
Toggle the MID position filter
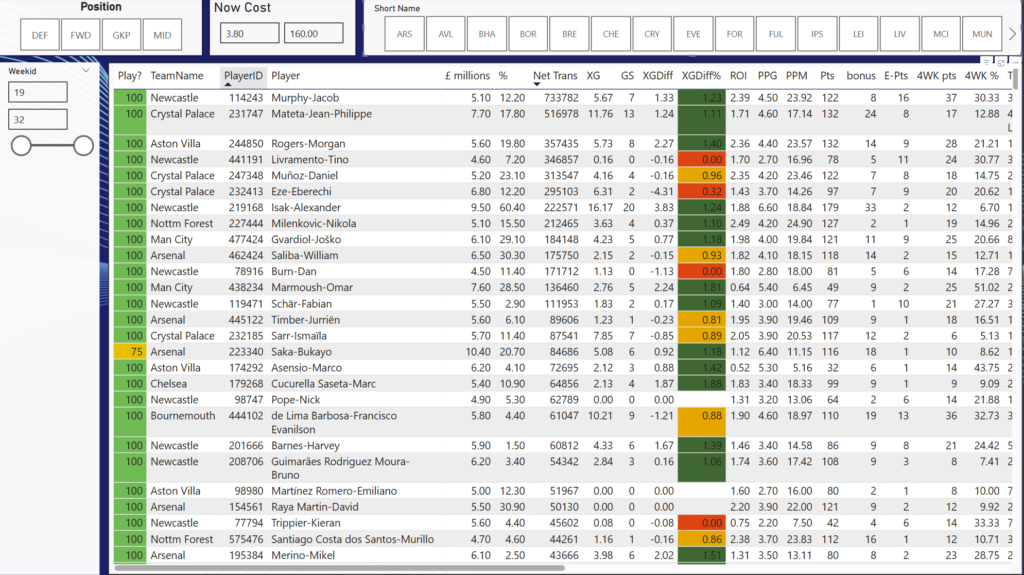pos(162,35)
